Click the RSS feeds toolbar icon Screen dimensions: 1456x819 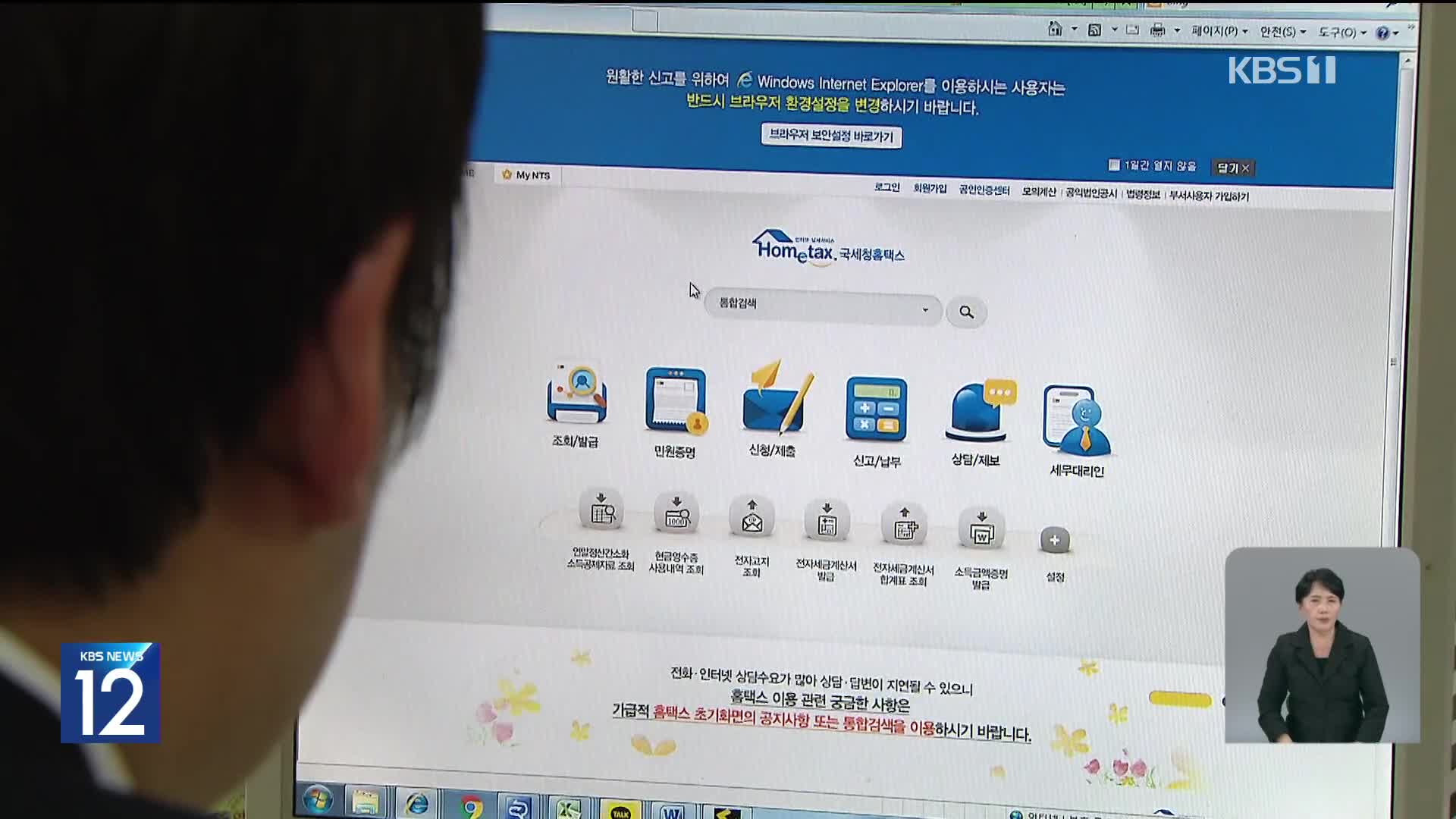click(x=1094, y=30)
